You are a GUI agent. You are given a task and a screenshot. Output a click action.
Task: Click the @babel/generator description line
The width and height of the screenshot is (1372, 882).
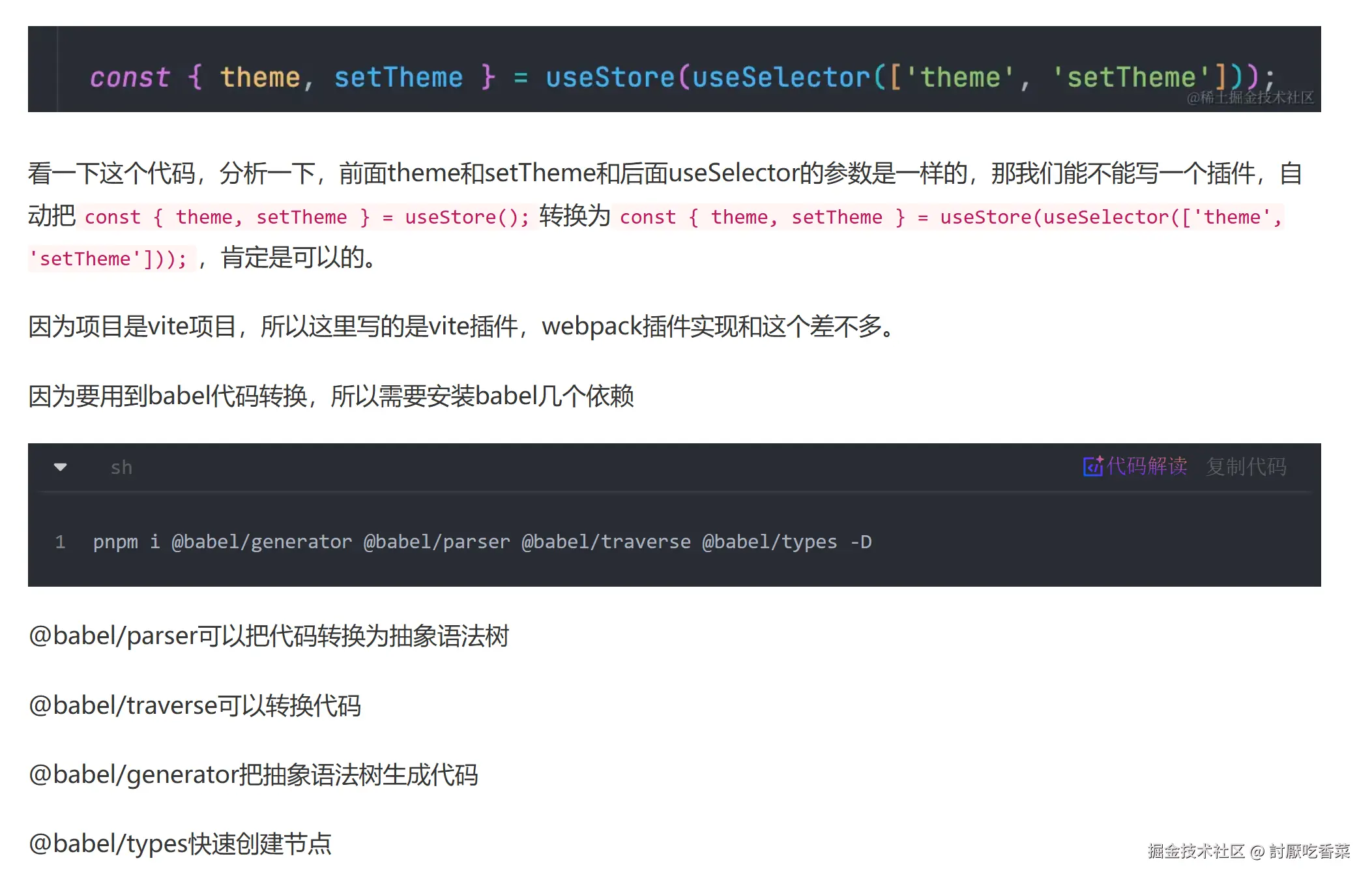coord(253,774)
